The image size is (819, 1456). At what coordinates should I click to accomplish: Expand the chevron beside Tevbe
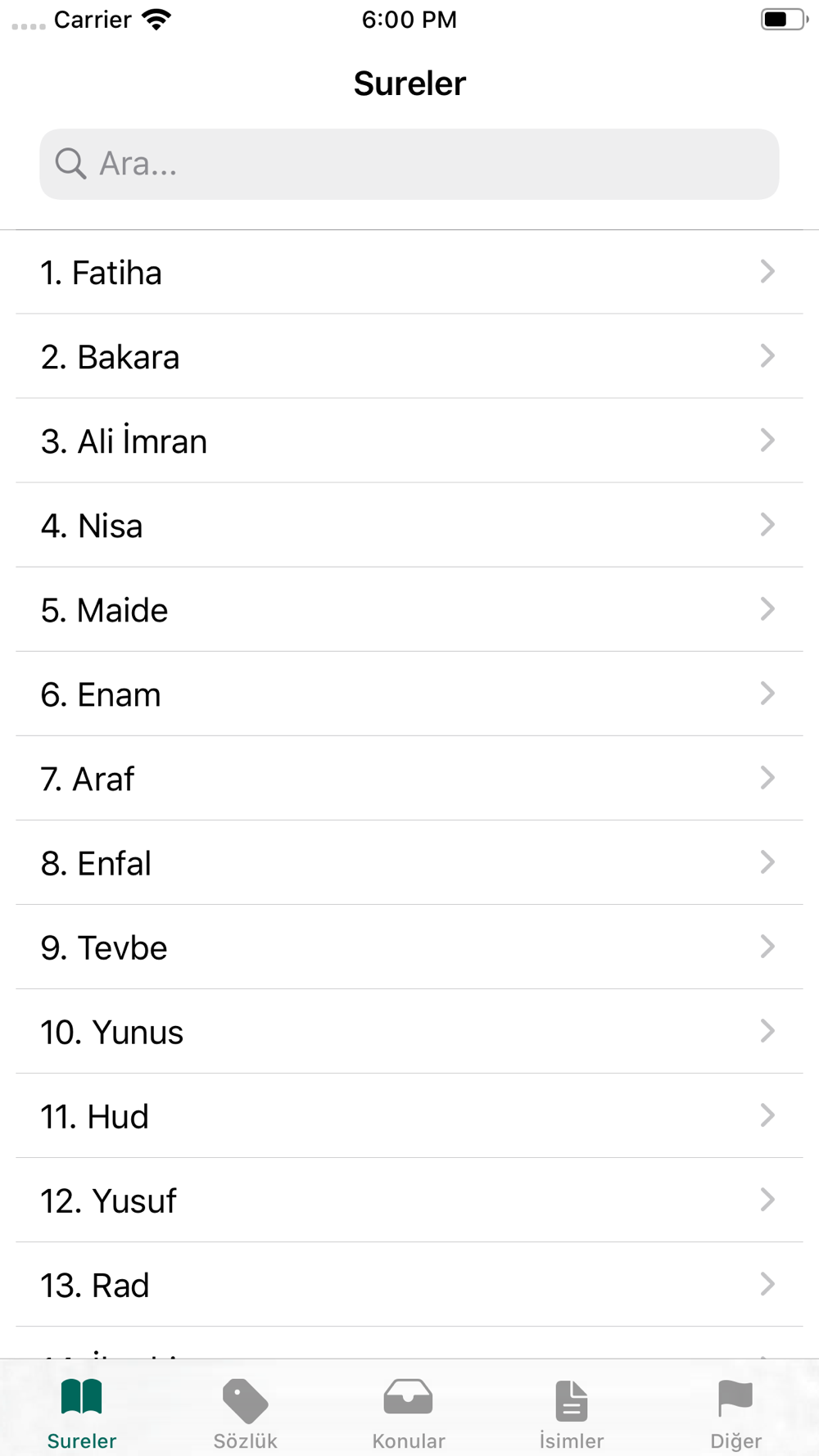click(767, 946)
